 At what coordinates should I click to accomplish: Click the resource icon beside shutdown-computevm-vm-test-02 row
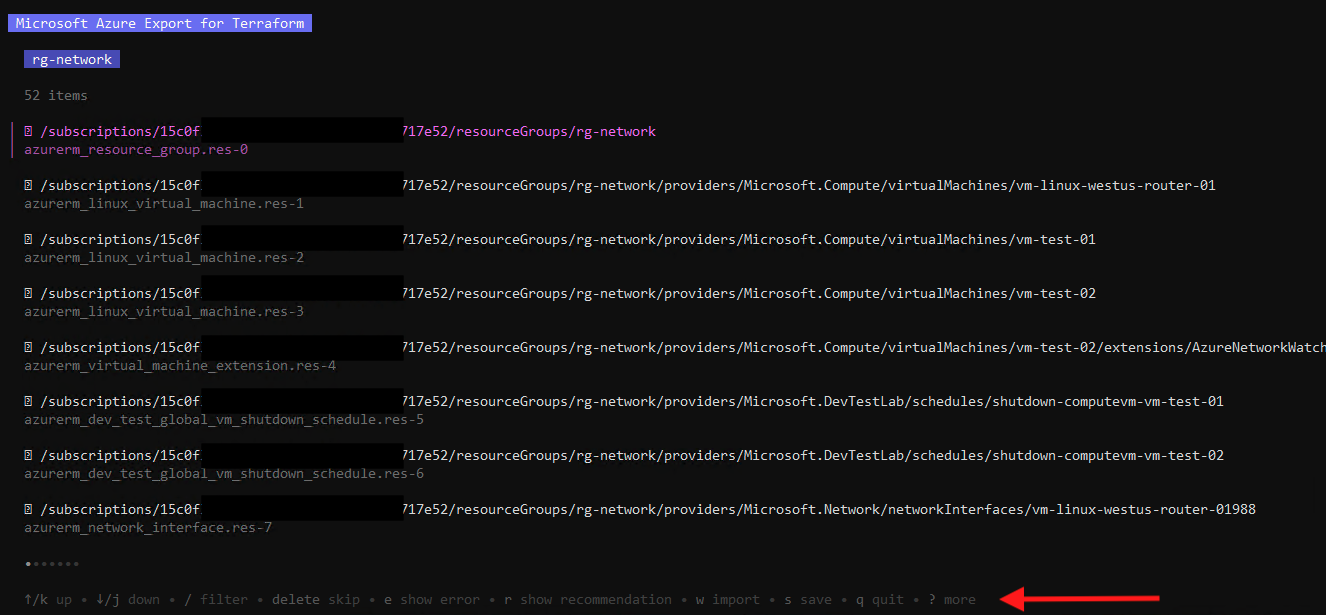pos(28,456)
